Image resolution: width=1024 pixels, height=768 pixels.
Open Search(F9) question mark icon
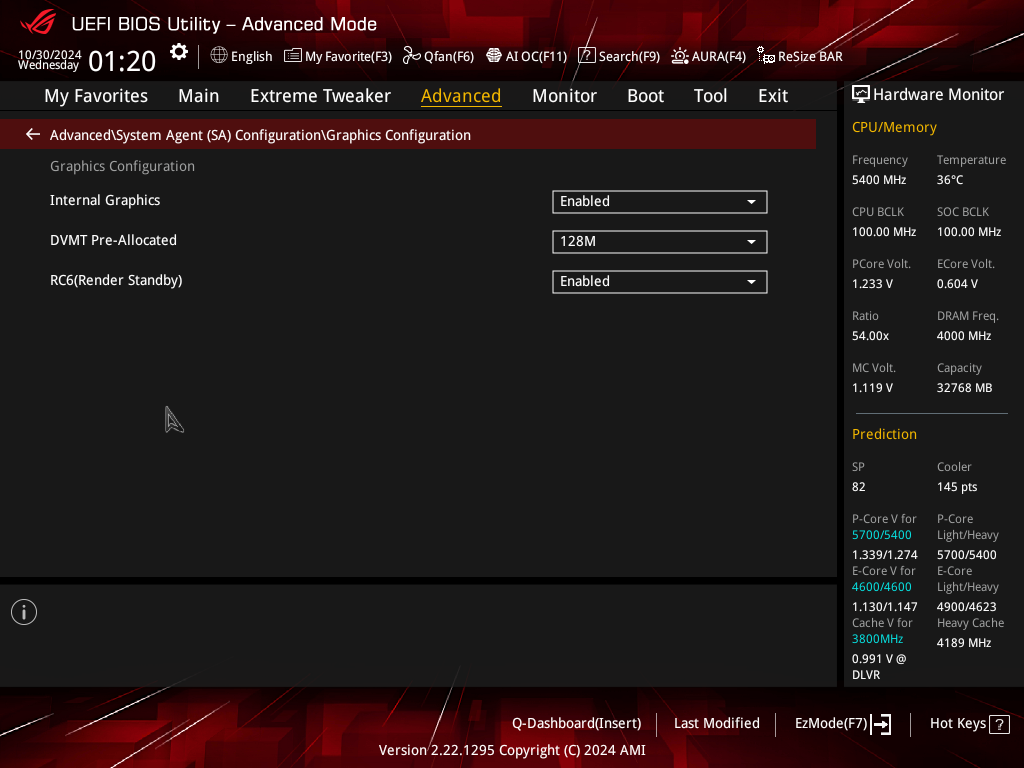[x=586, y=56]
